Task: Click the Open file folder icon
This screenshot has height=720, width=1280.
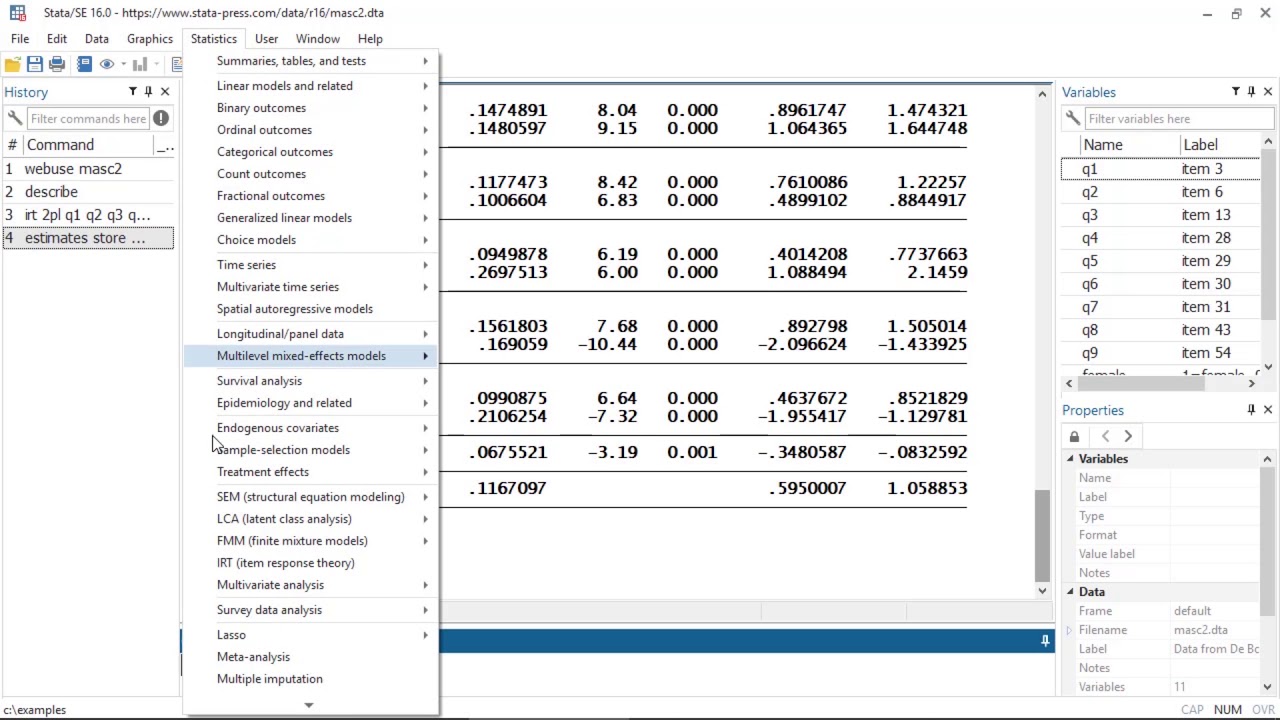Action: (x=13, y=64)
